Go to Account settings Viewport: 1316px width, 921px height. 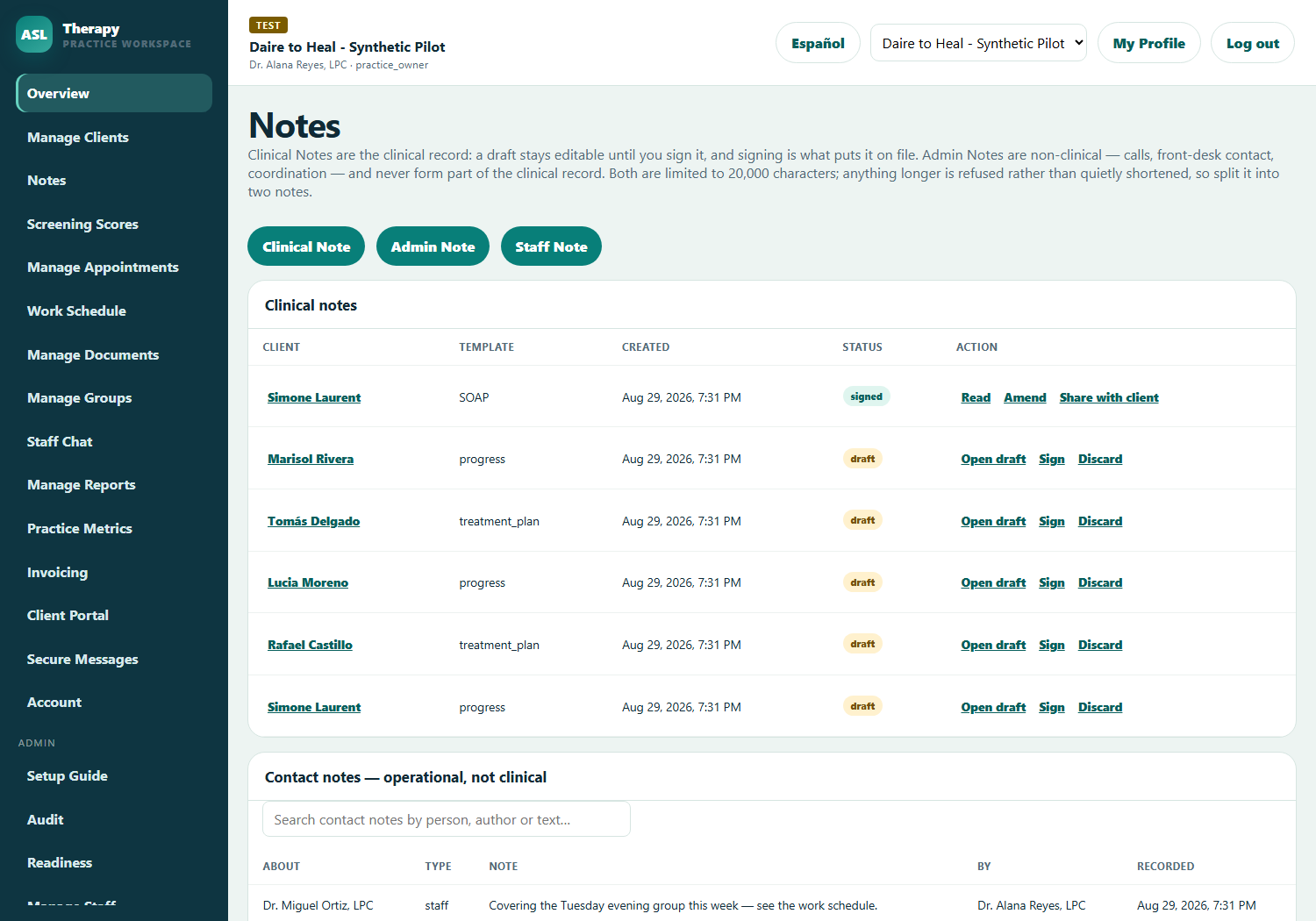tap(114, 702)
